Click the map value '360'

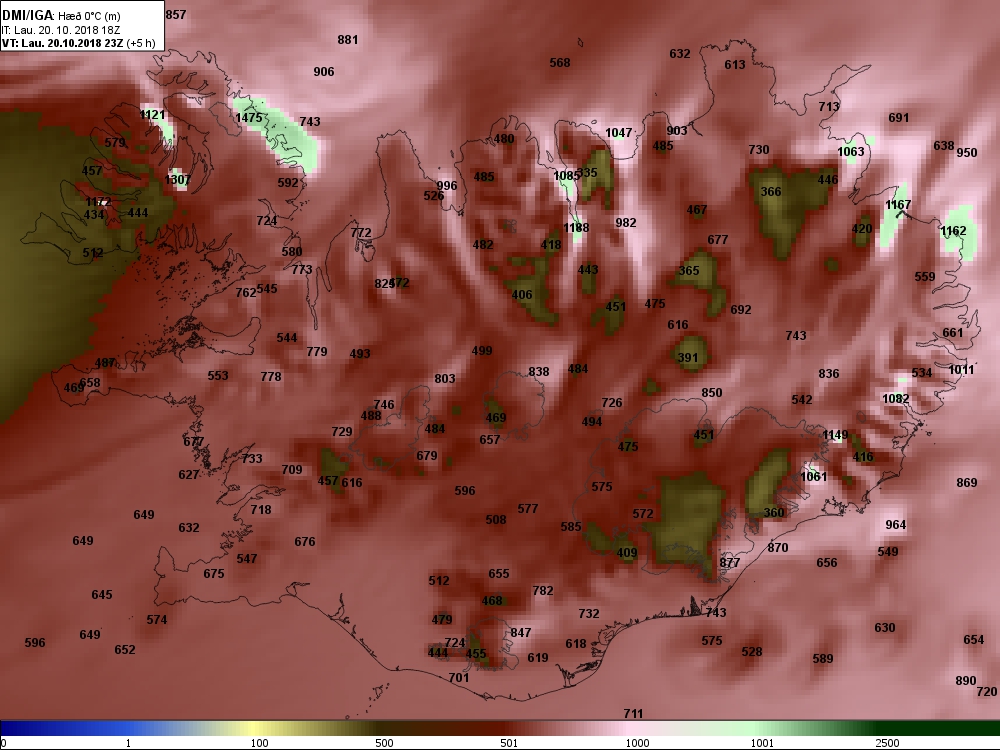(774, 513)
